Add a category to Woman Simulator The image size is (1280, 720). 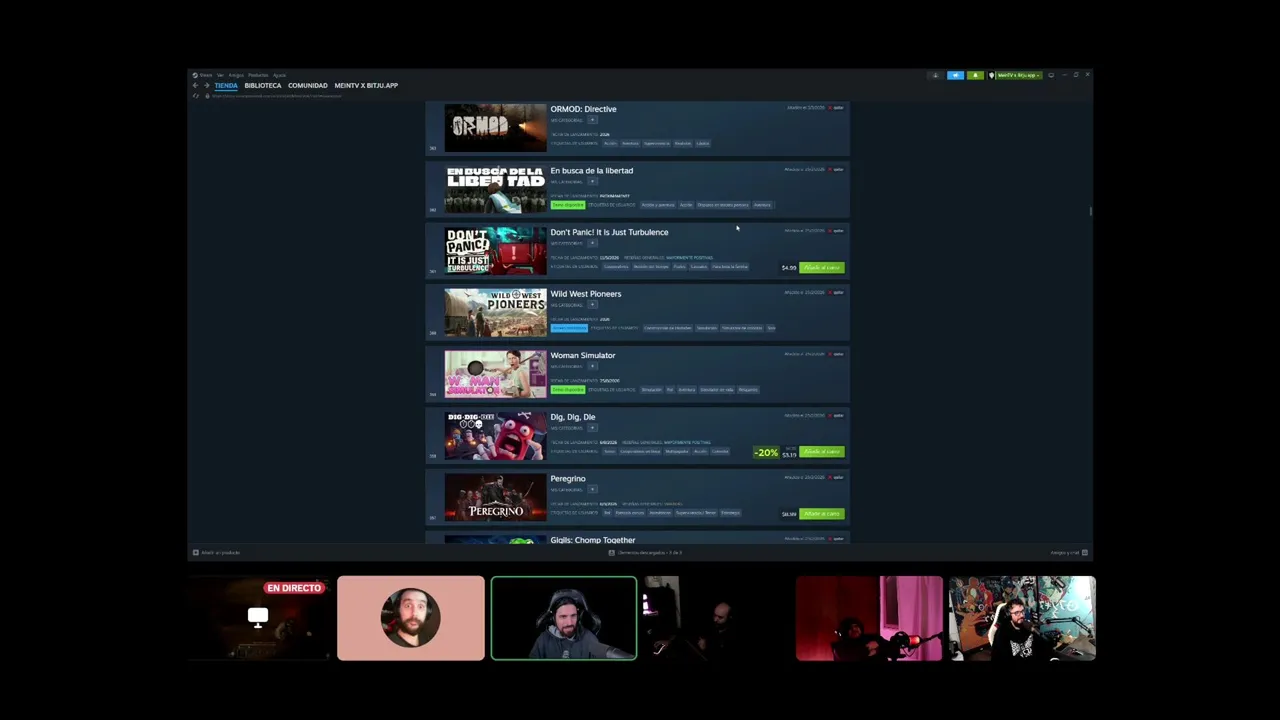(592, 366)
